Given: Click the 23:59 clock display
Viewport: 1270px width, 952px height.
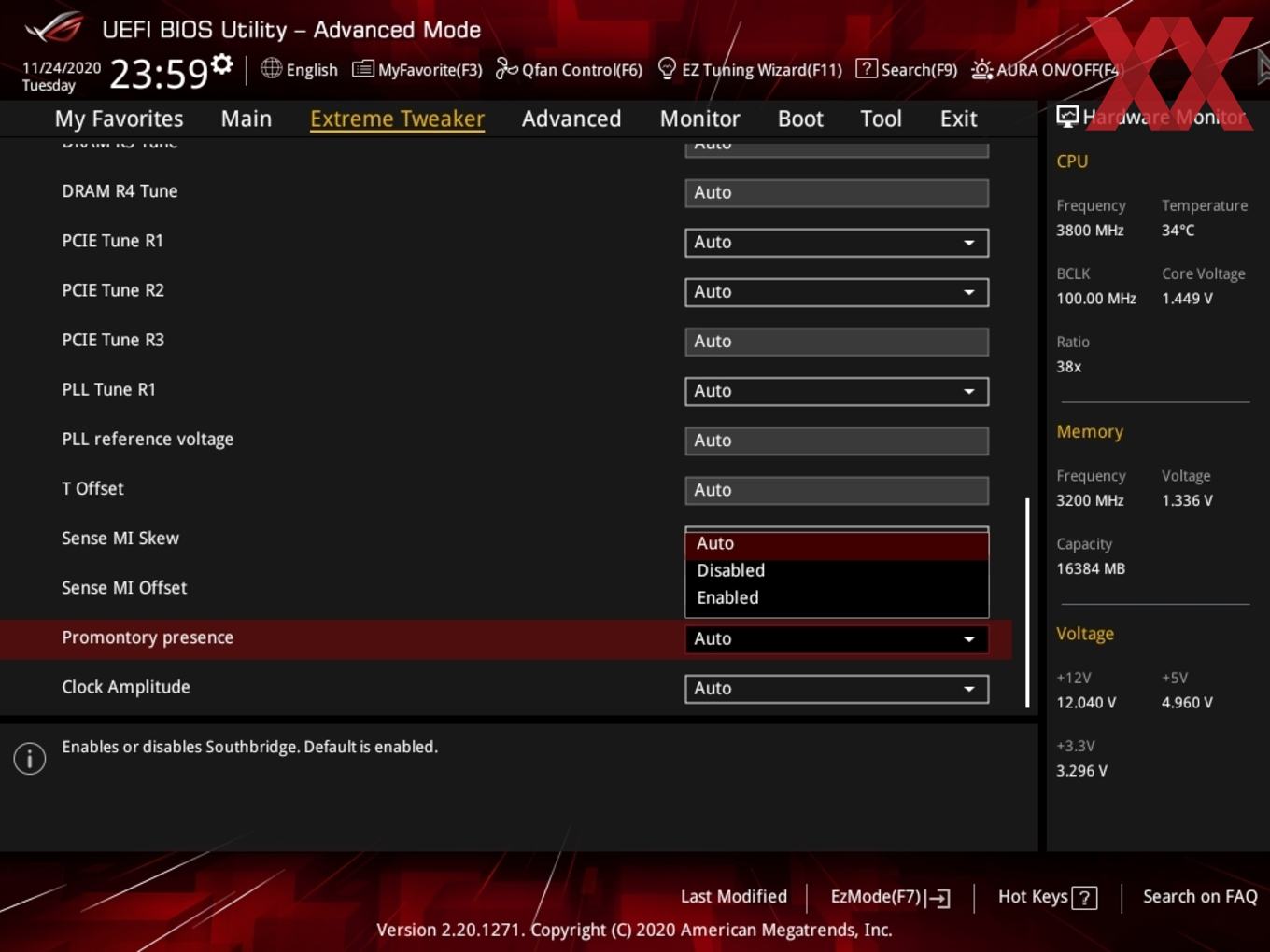Looking at the screenshot, I should click(158, 74).
